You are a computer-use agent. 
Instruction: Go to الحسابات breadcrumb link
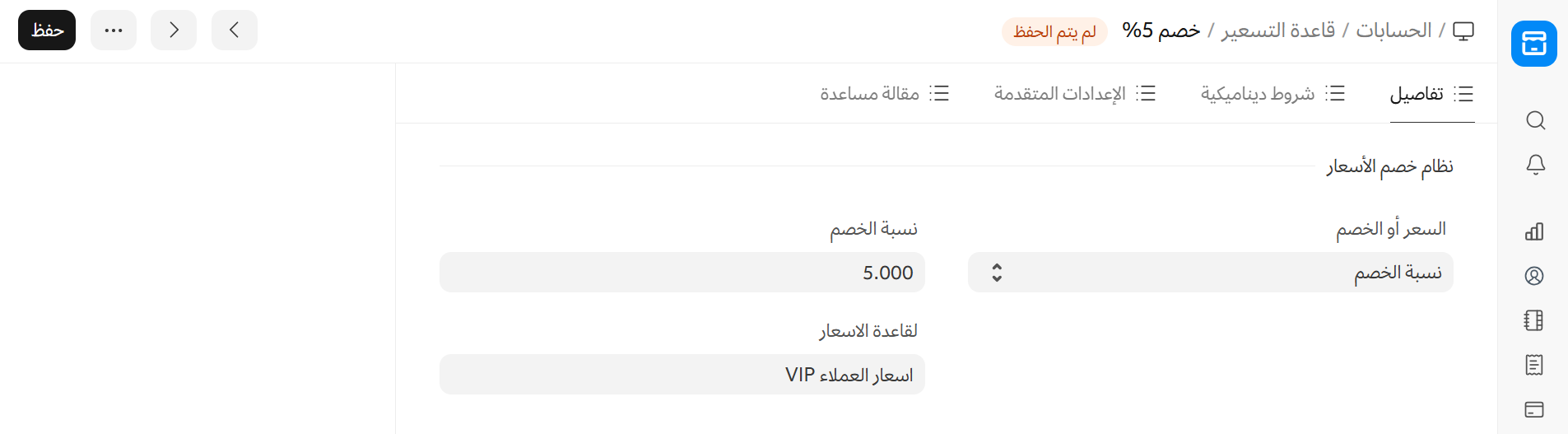point(1394,30)
